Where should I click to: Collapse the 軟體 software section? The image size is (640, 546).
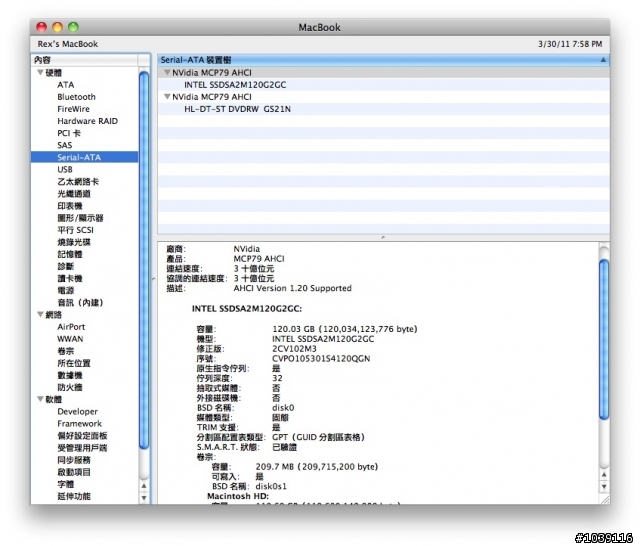tap(40, 399)
